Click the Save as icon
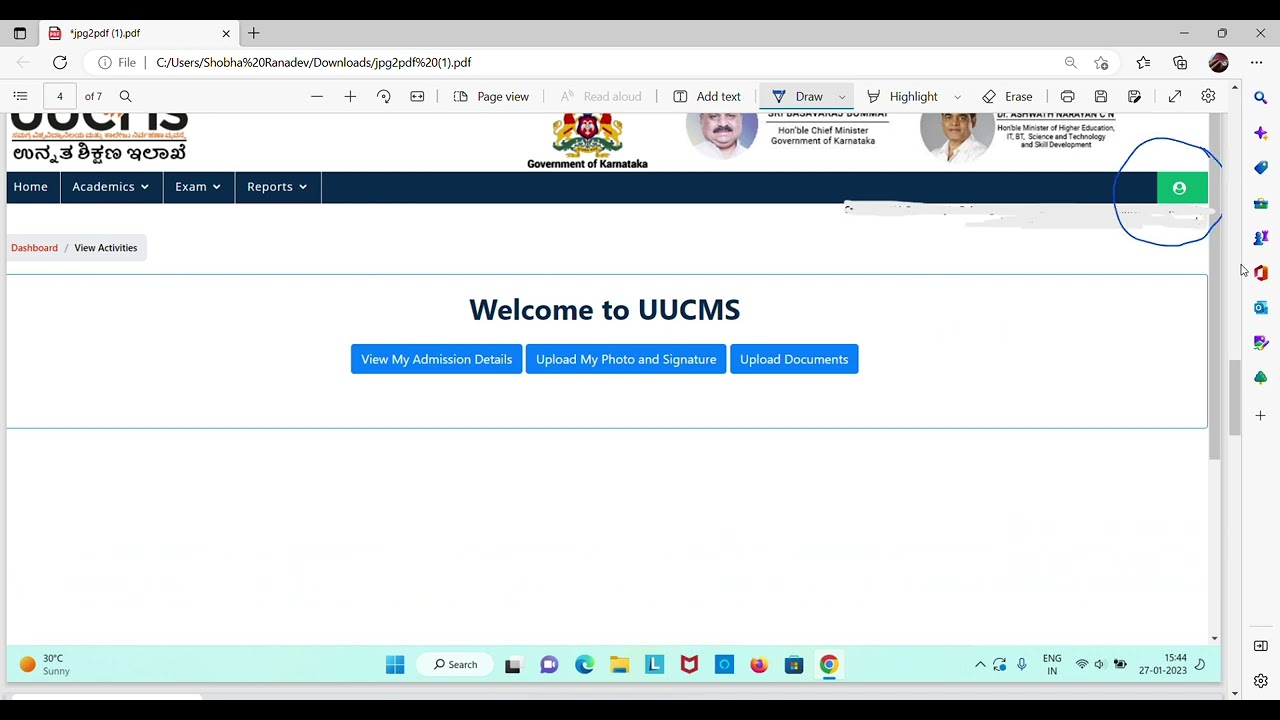1280x720 pixels. tap(1134, 96)
